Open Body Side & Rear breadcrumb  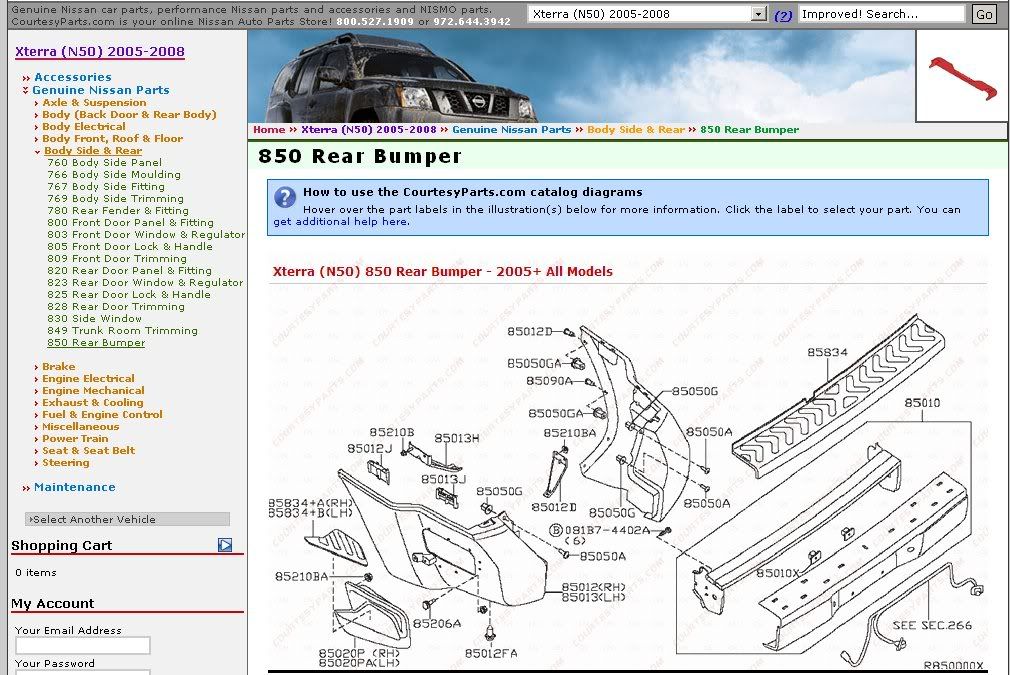(636, 129)
